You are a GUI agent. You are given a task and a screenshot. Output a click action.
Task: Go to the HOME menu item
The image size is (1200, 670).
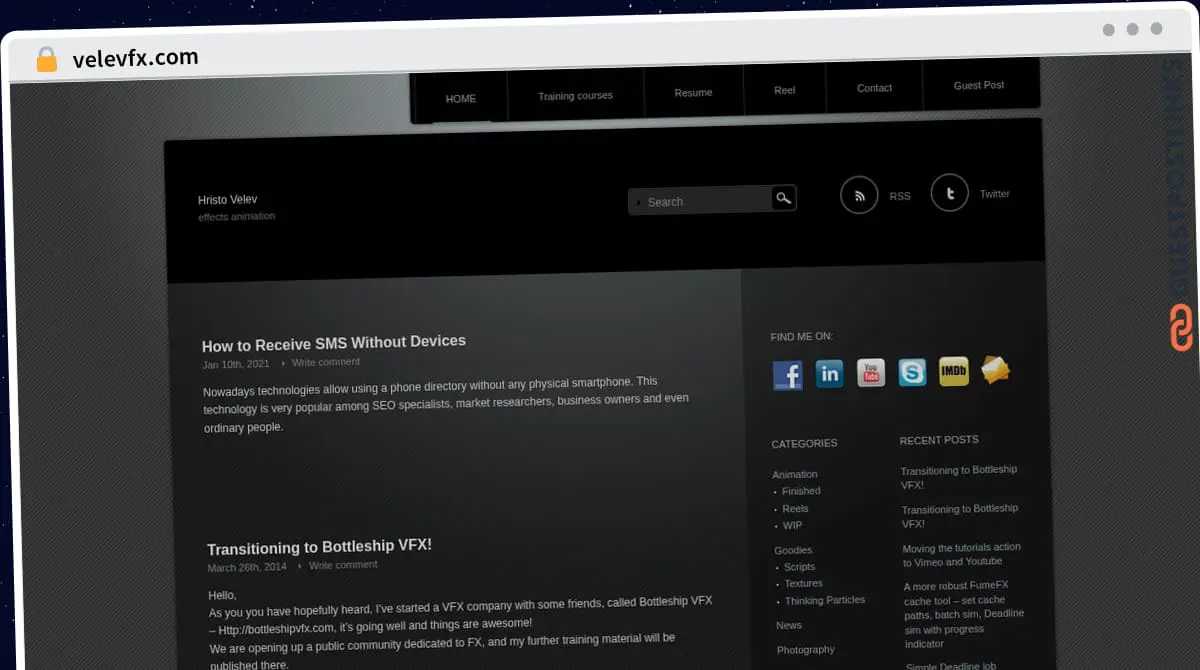(461, 98)
